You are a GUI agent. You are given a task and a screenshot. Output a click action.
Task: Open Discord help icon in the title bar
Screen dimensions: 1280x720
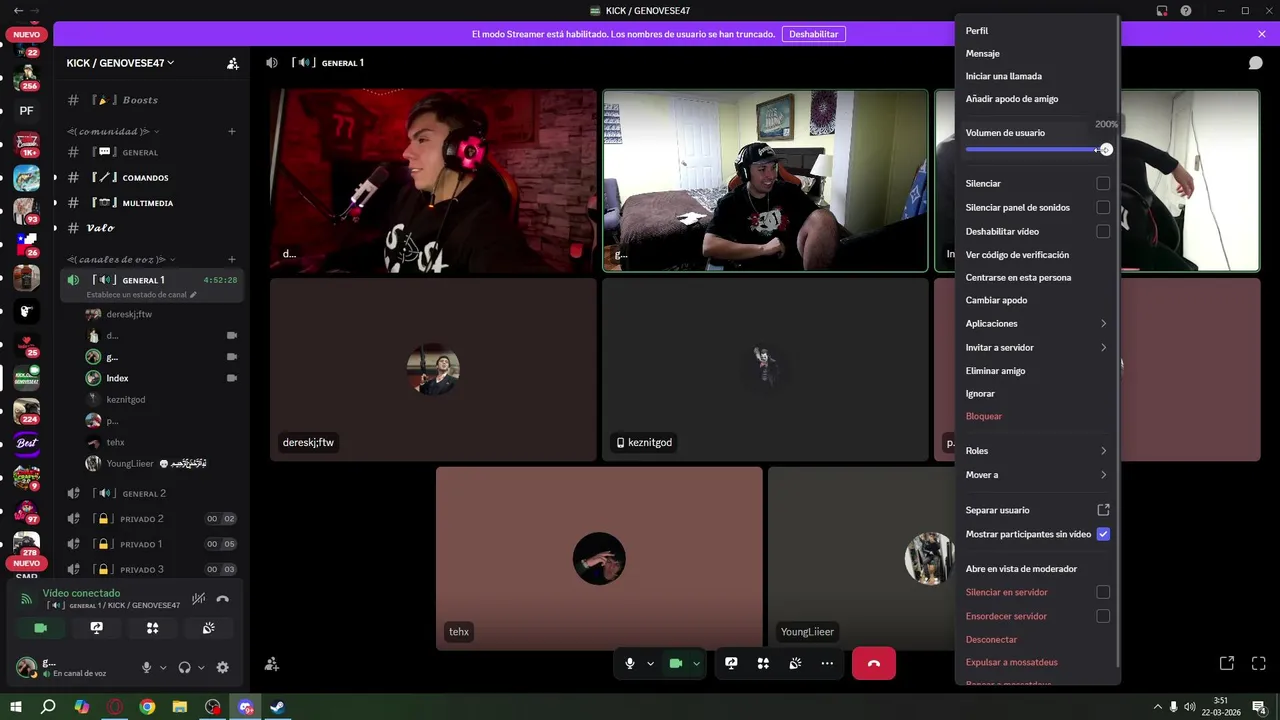pyautogui.click(x=1186, y=11)
